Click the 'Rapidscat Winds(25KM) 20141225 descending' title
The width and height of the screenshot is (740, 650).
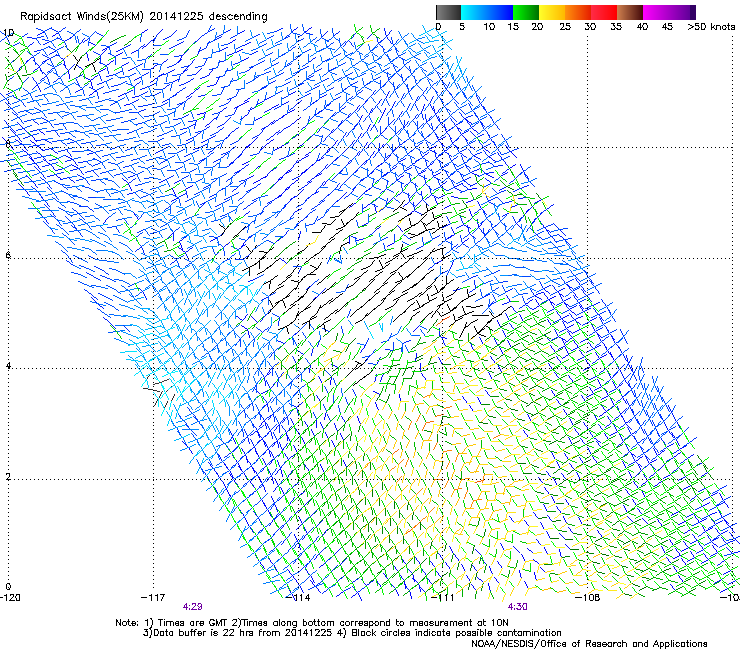tap(143, 17)
